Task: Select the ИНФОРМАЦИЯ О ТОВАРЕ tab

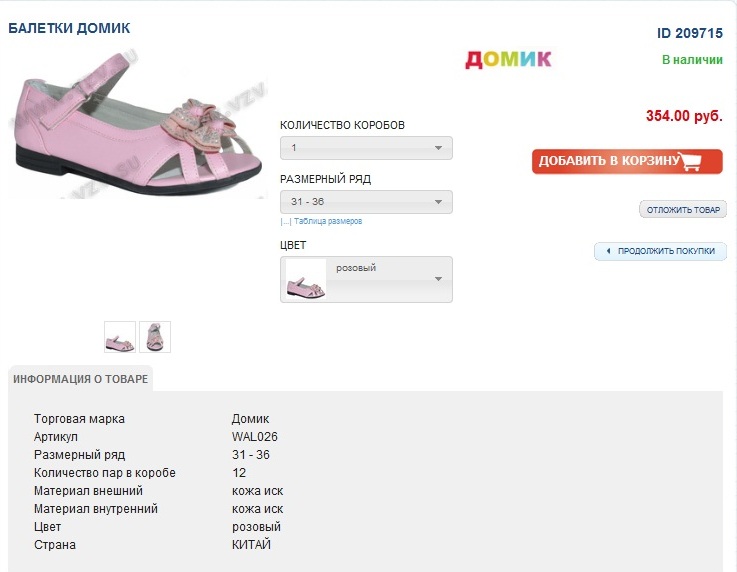Action: [81, 379]
